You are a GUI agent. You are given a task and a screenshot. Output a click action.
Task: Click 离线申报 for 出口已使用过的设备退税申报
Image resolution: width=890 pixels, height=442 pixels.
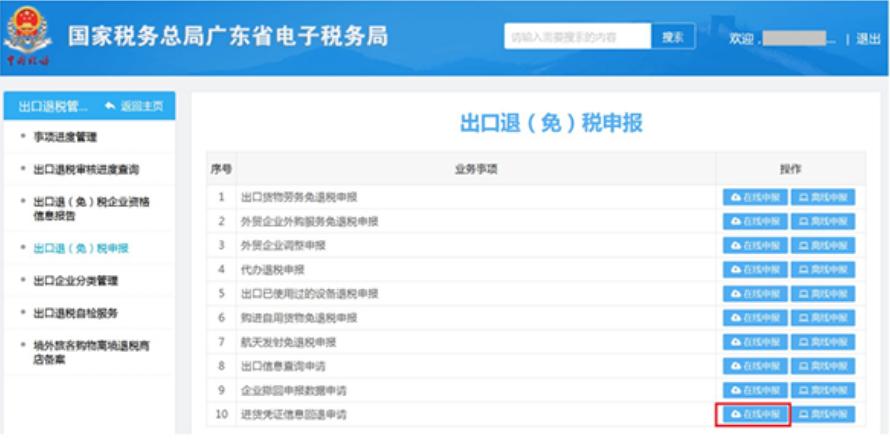(823, 294)
